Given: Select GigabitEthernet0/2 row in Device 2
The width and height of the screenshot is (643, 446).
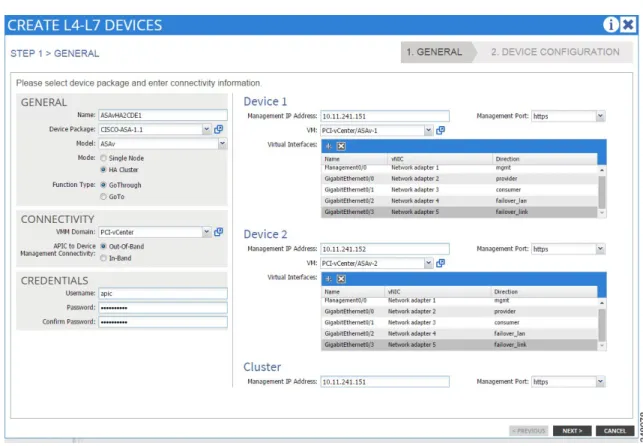Looking at the screenshot, I should pos(459,334).
